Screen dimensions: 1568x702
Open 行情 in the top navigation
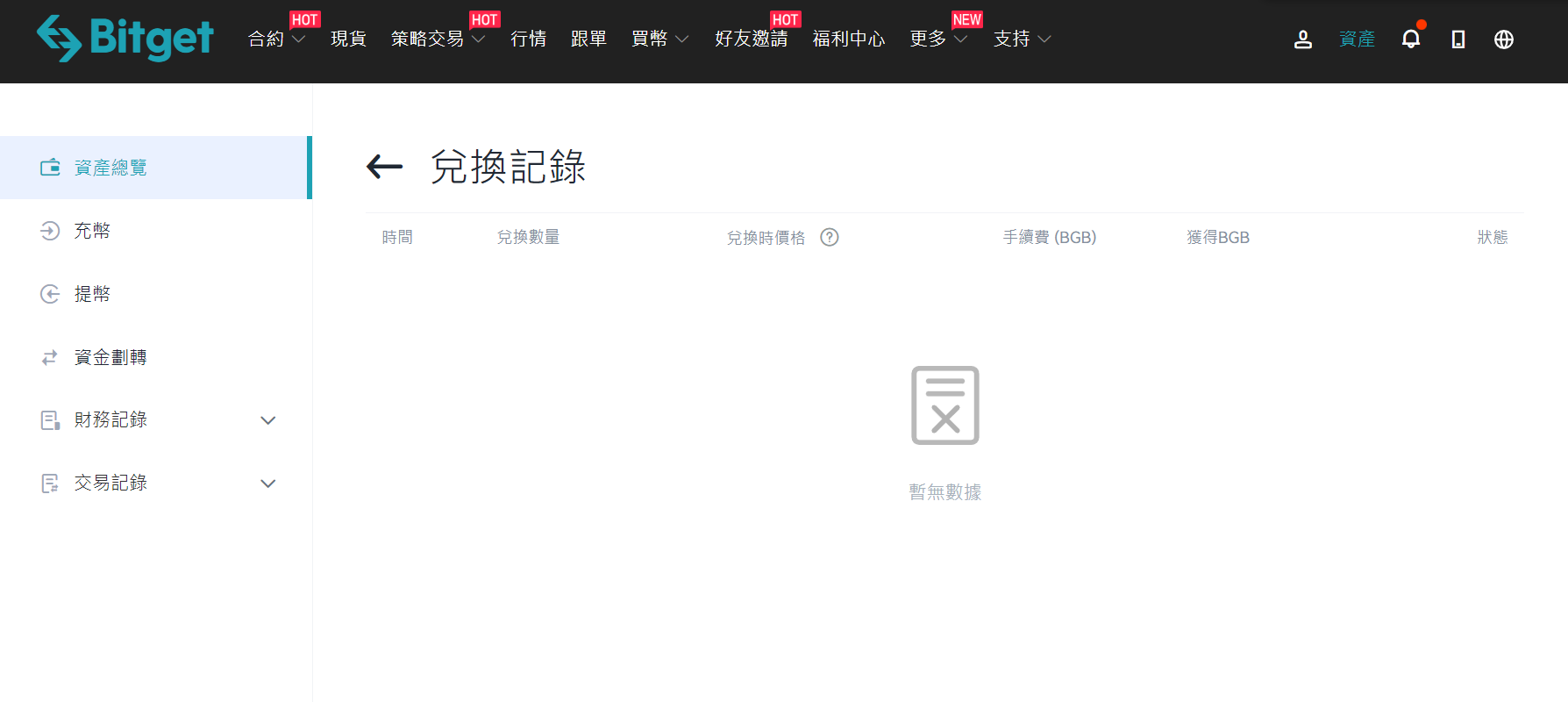[528, 39]
